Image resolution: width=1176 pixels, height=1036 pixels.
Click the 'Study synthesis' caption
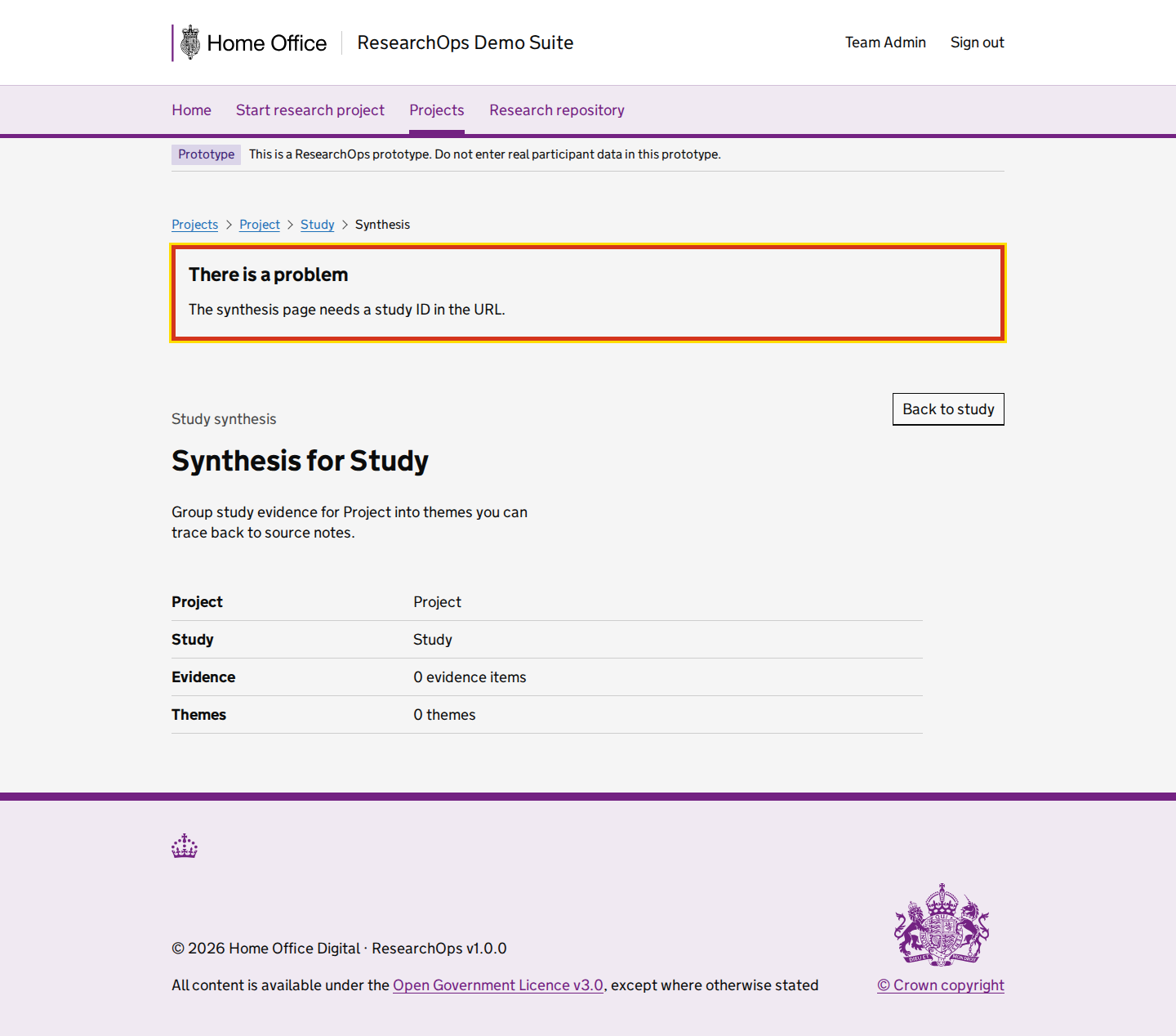pos(224,419)
